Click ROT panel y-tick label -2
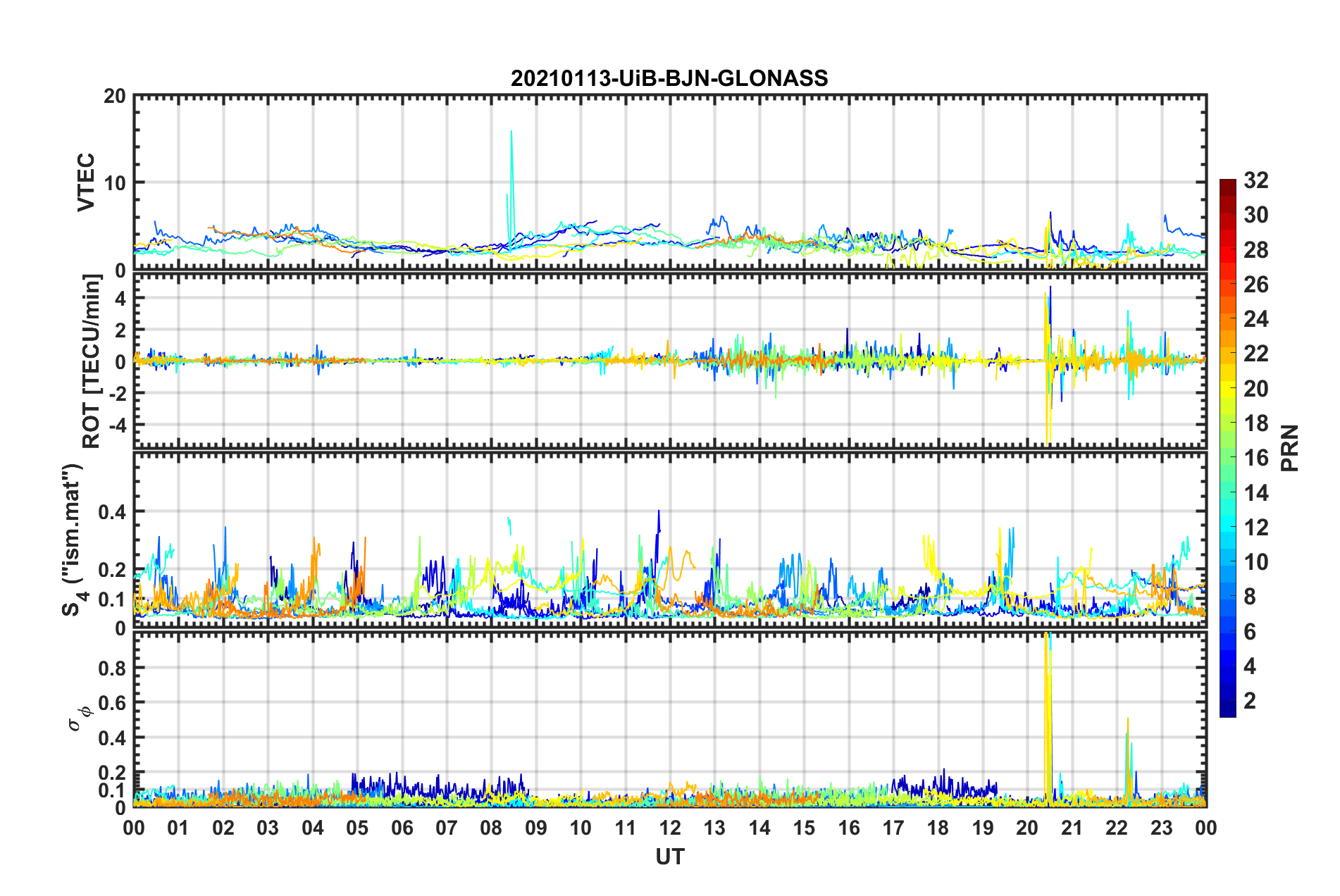1340x896 pixels. click(x=117, y=393)
